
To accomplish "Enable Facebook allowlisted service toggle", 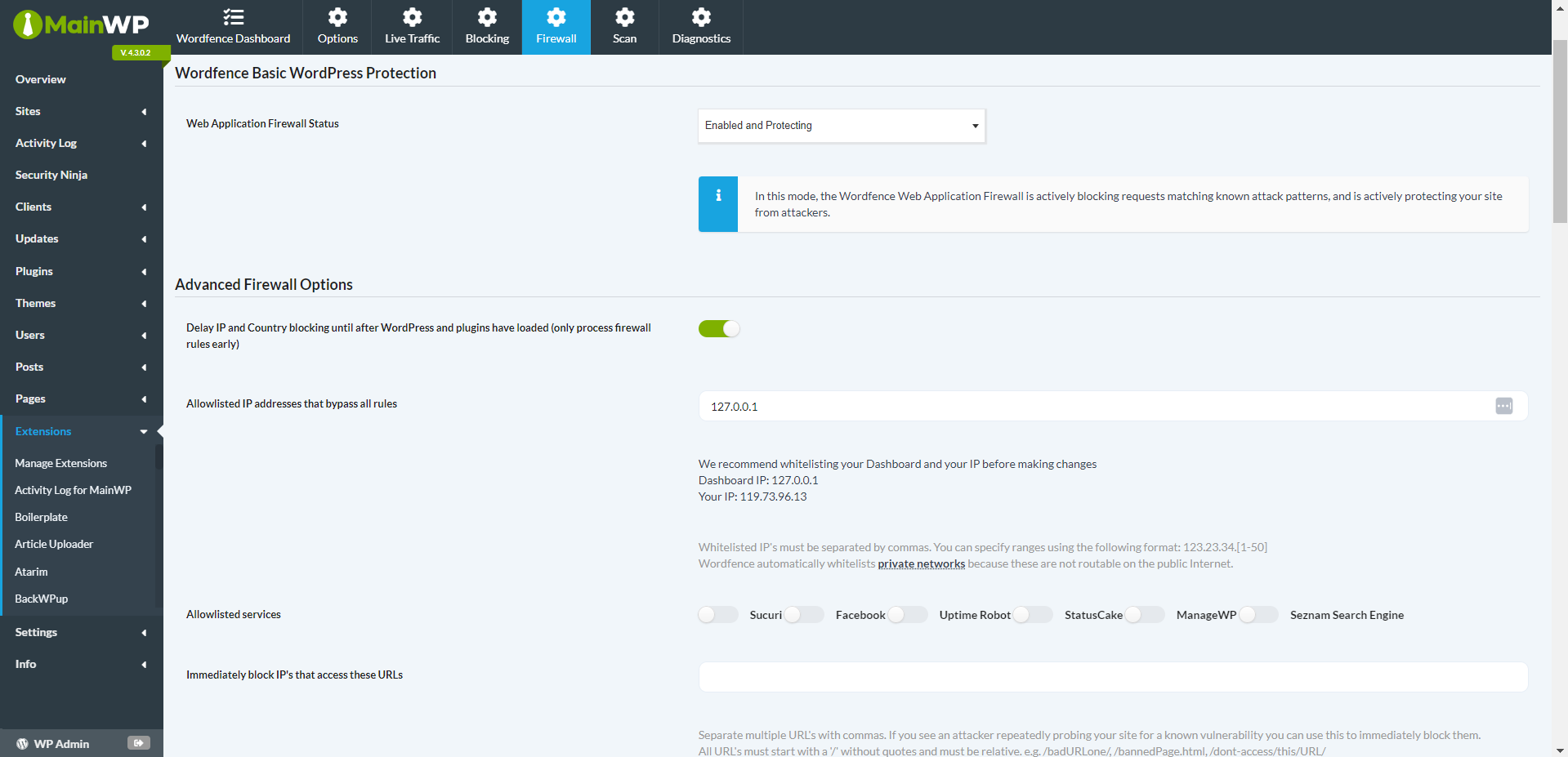I will tap(805, 615).
